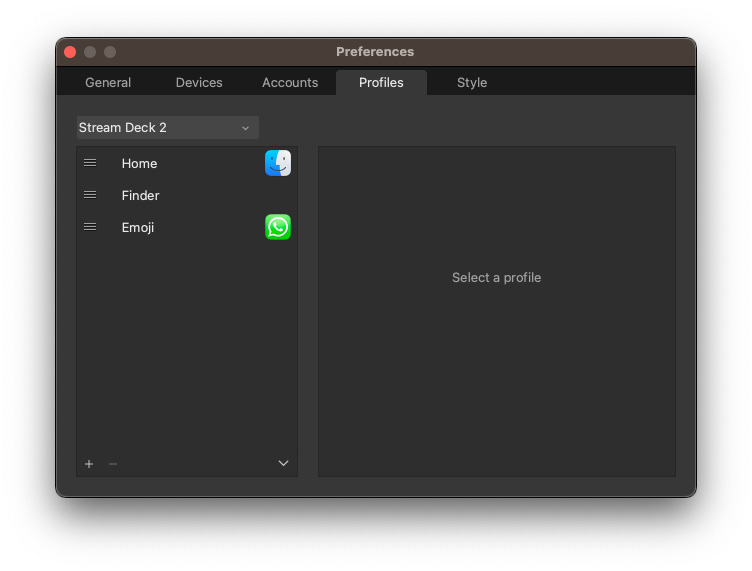Select the Style tab
The image size is (752, 571).
pyautogui.click(x=472, y=82)
